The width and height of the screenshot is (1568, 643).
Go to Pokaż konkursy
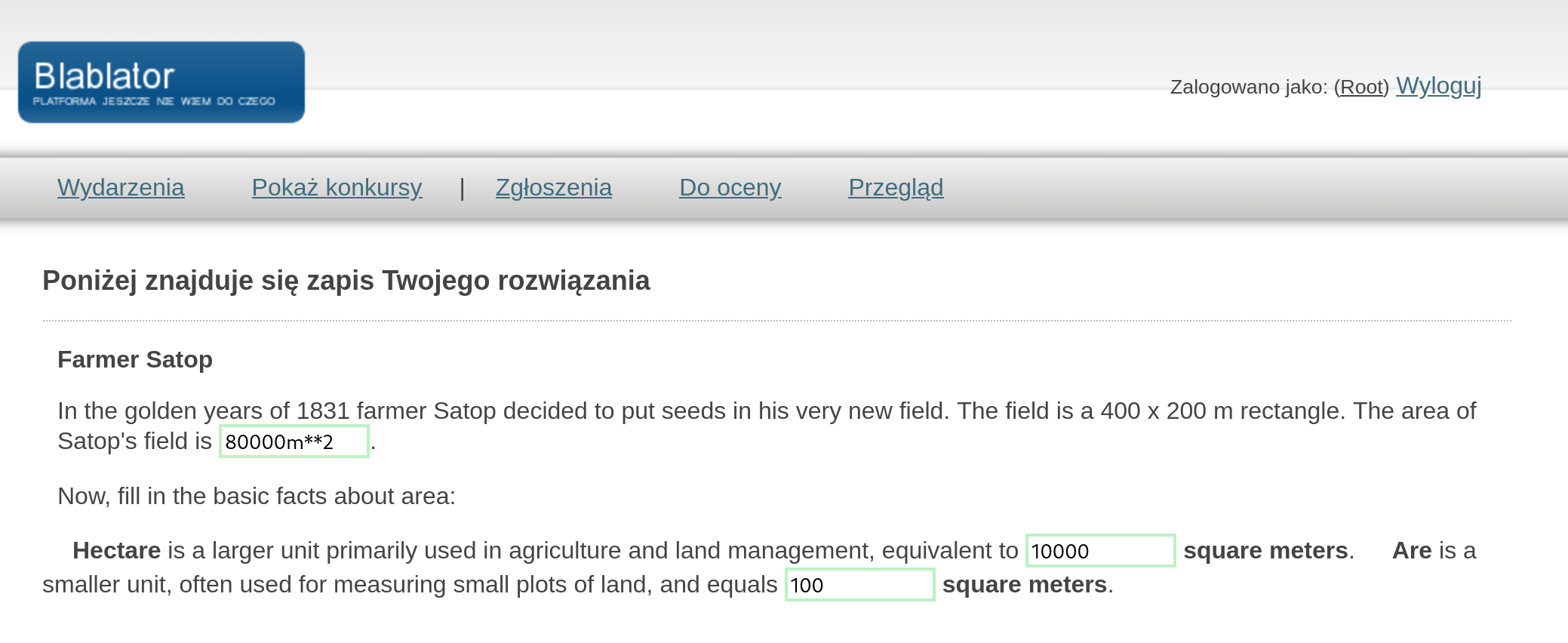pyautogui.click(x=337, y=188)
